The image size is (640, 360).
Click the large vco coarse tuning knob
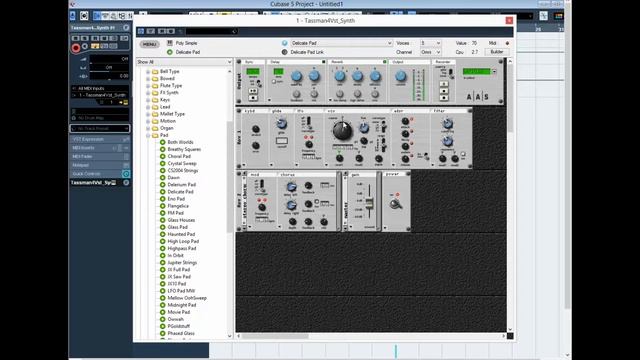(342, 130)
